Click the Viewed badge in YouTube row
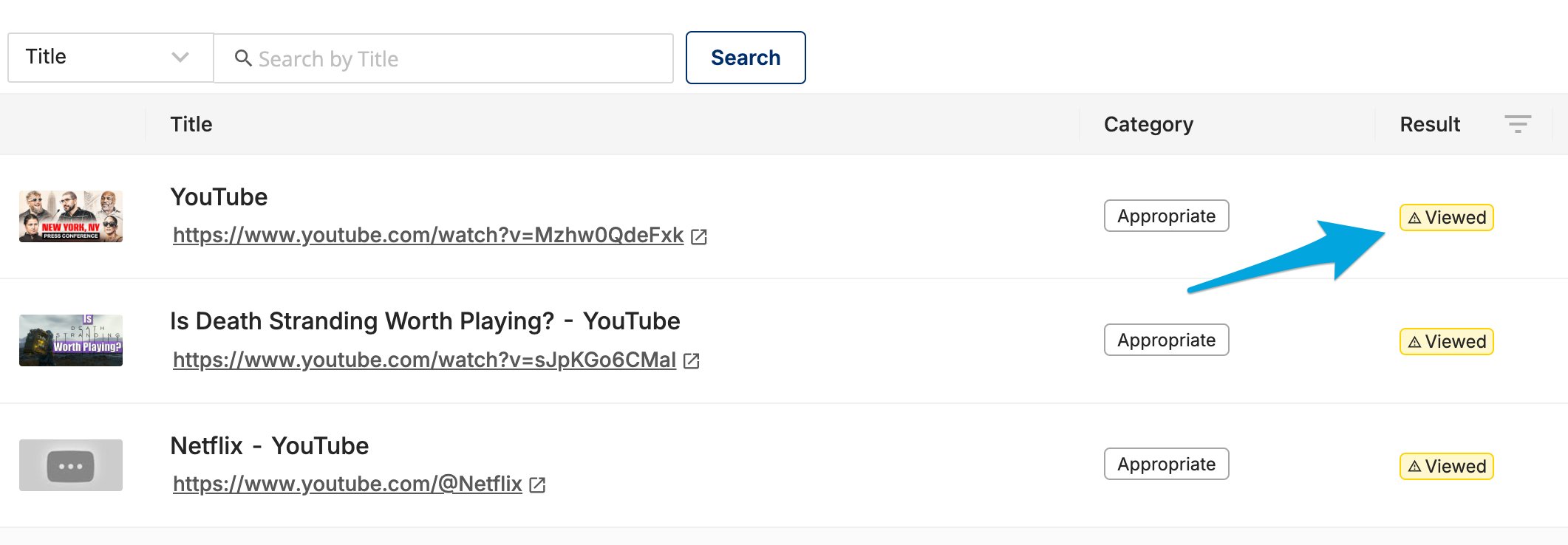 coord(1447,218)
